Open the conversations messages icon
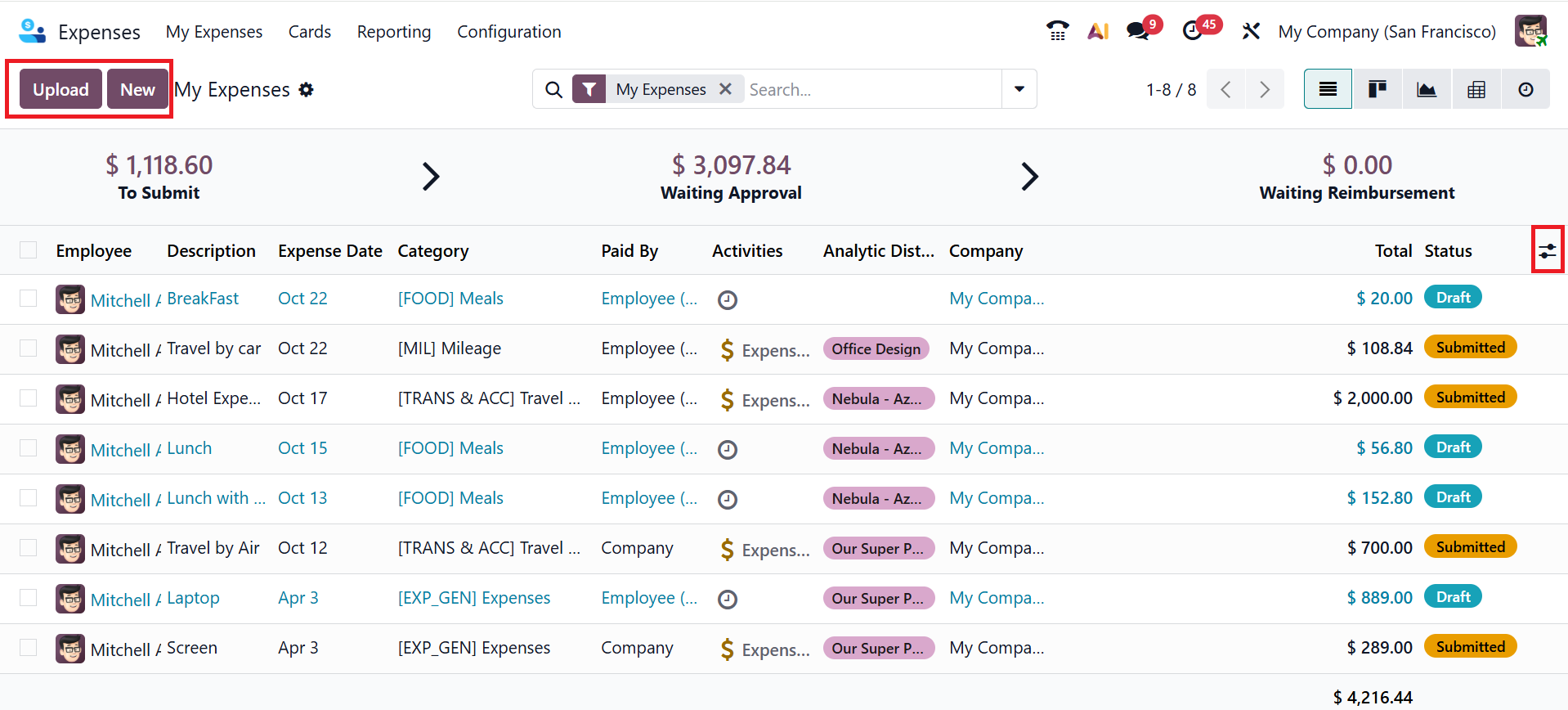1568x710 pixels. (1138, 31)
